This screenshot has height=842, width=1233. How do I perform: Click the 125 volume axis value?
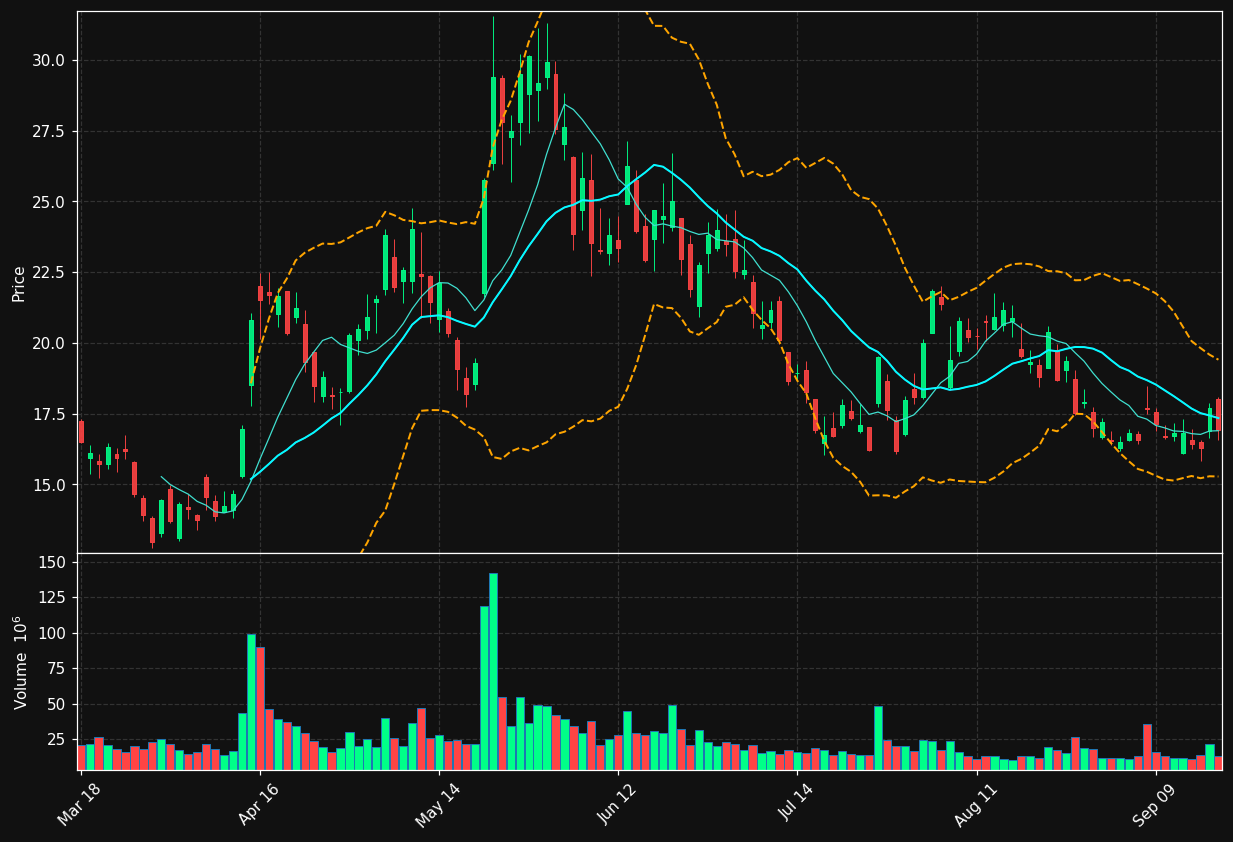click(54, 598)
